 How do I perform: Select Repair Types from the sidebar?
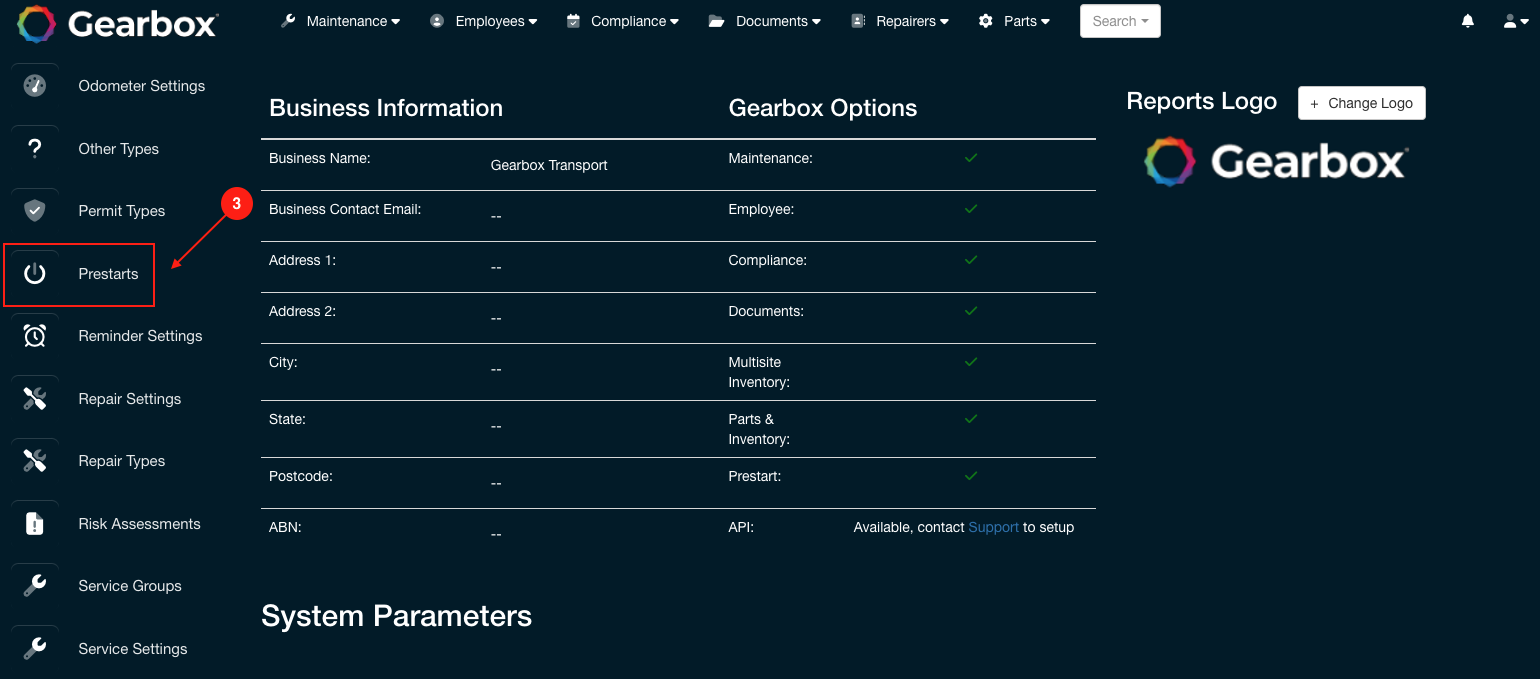122,461
